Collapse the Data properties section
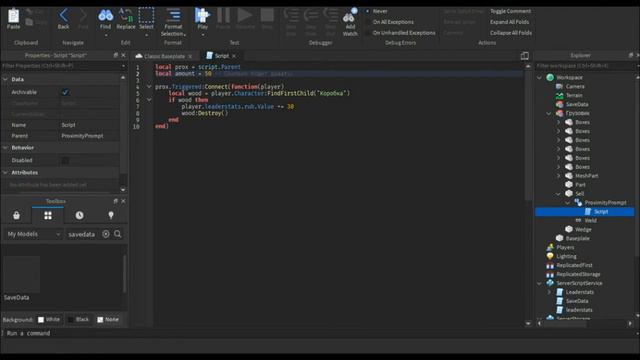 click(x=5, y=79)
